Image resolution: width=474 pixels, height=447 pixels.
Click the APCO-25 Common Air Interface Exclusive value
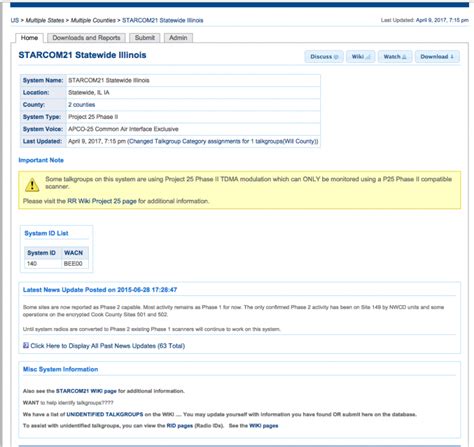[123, 129]
